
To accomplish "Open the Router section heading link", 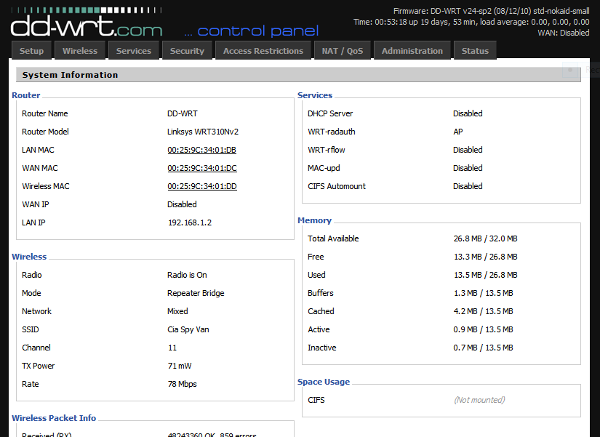I will pyautogui.click(x=26, y=95).
